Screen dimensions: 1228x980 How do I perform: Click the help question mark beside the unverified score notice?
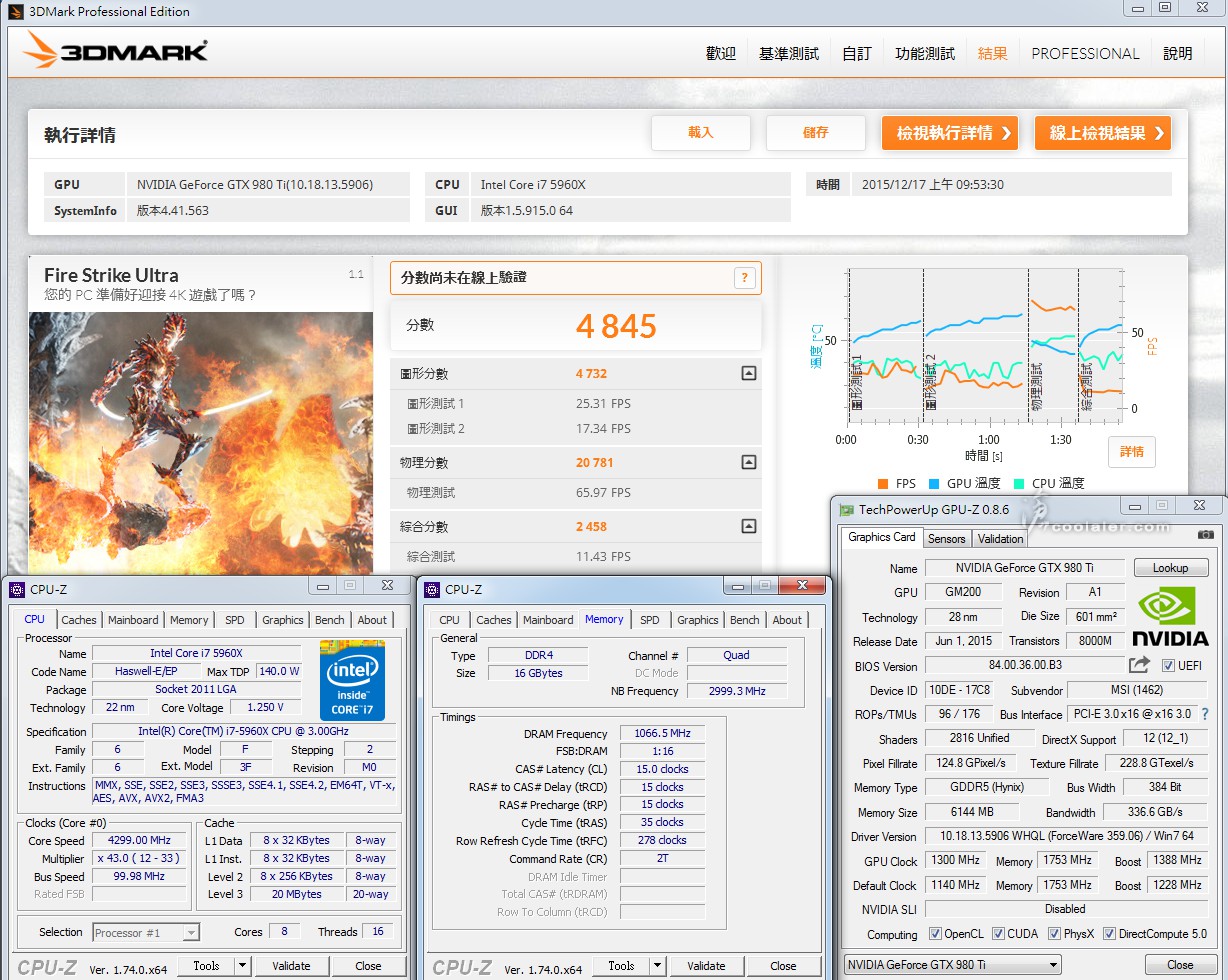744,278
